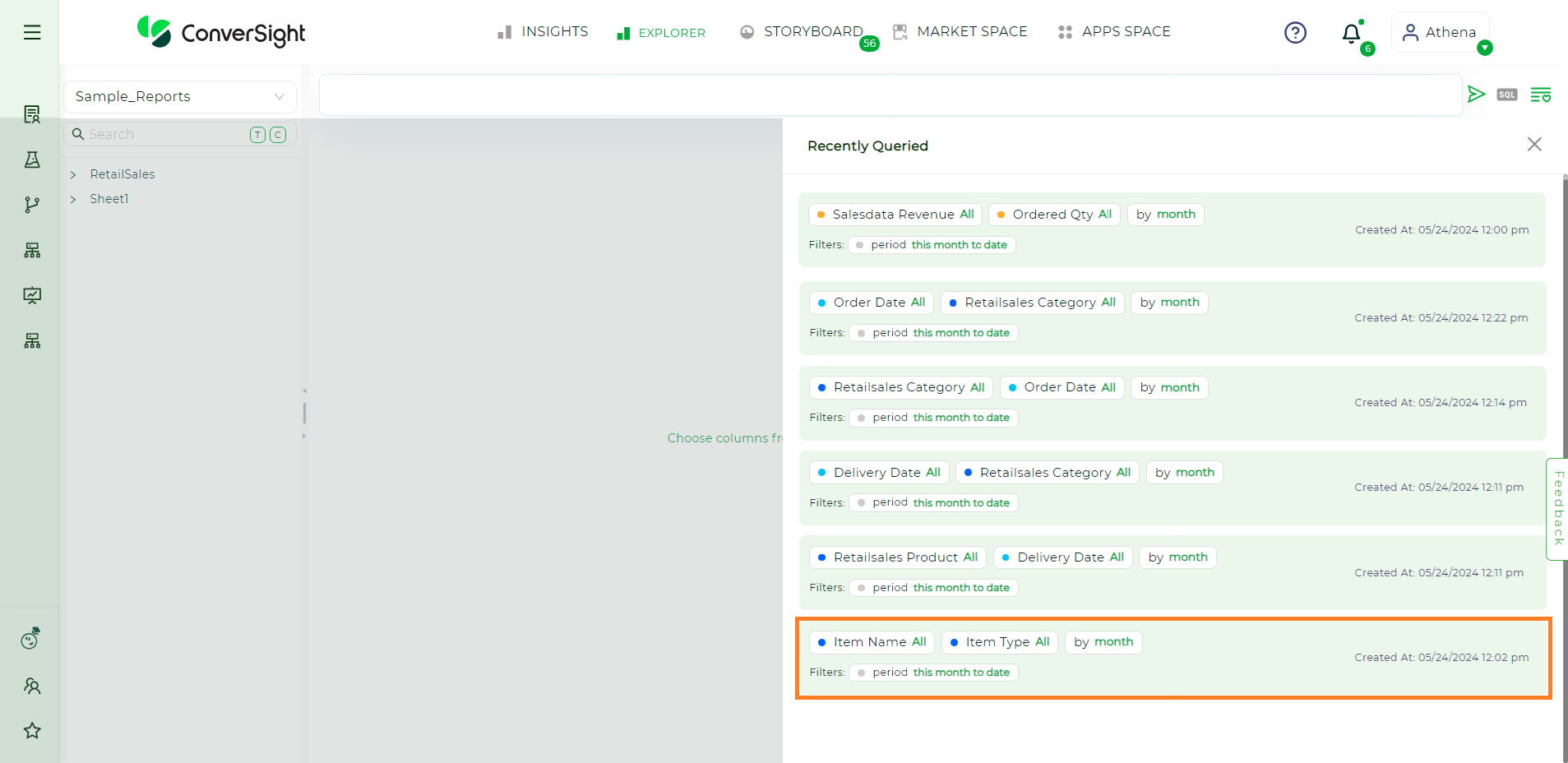The width and height of the screenshot is (1568, 763).
Task: Select the Item Name Item Type query
Action: tap(1173, 658)
